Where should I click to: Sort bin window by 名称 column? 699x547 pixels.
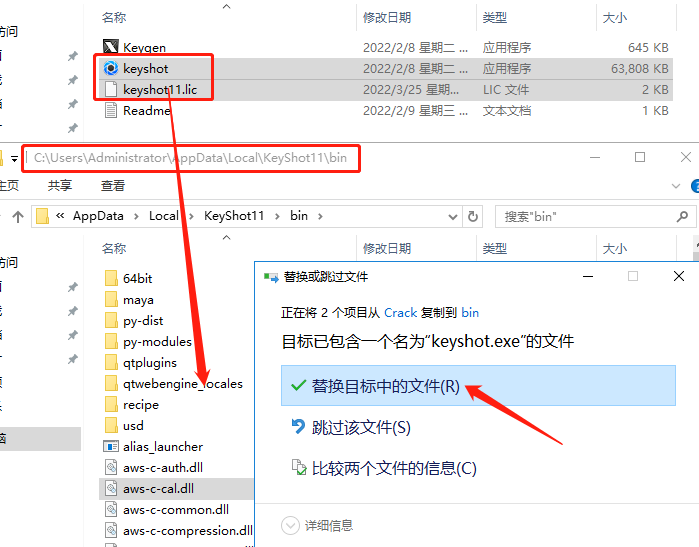point(114,248)
